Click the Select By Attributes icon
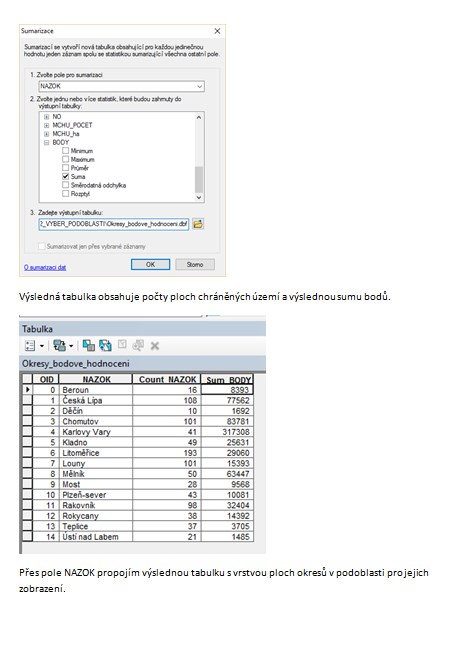458x664 pixels. 88,346
